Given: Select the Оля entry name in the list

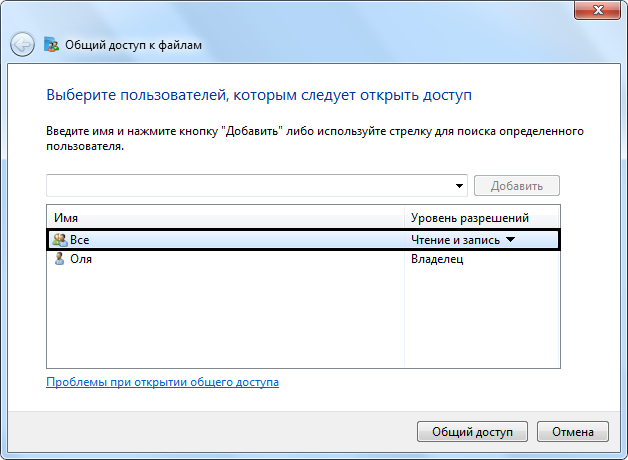Looking at the screenshot, I should (x=82, y=259).
